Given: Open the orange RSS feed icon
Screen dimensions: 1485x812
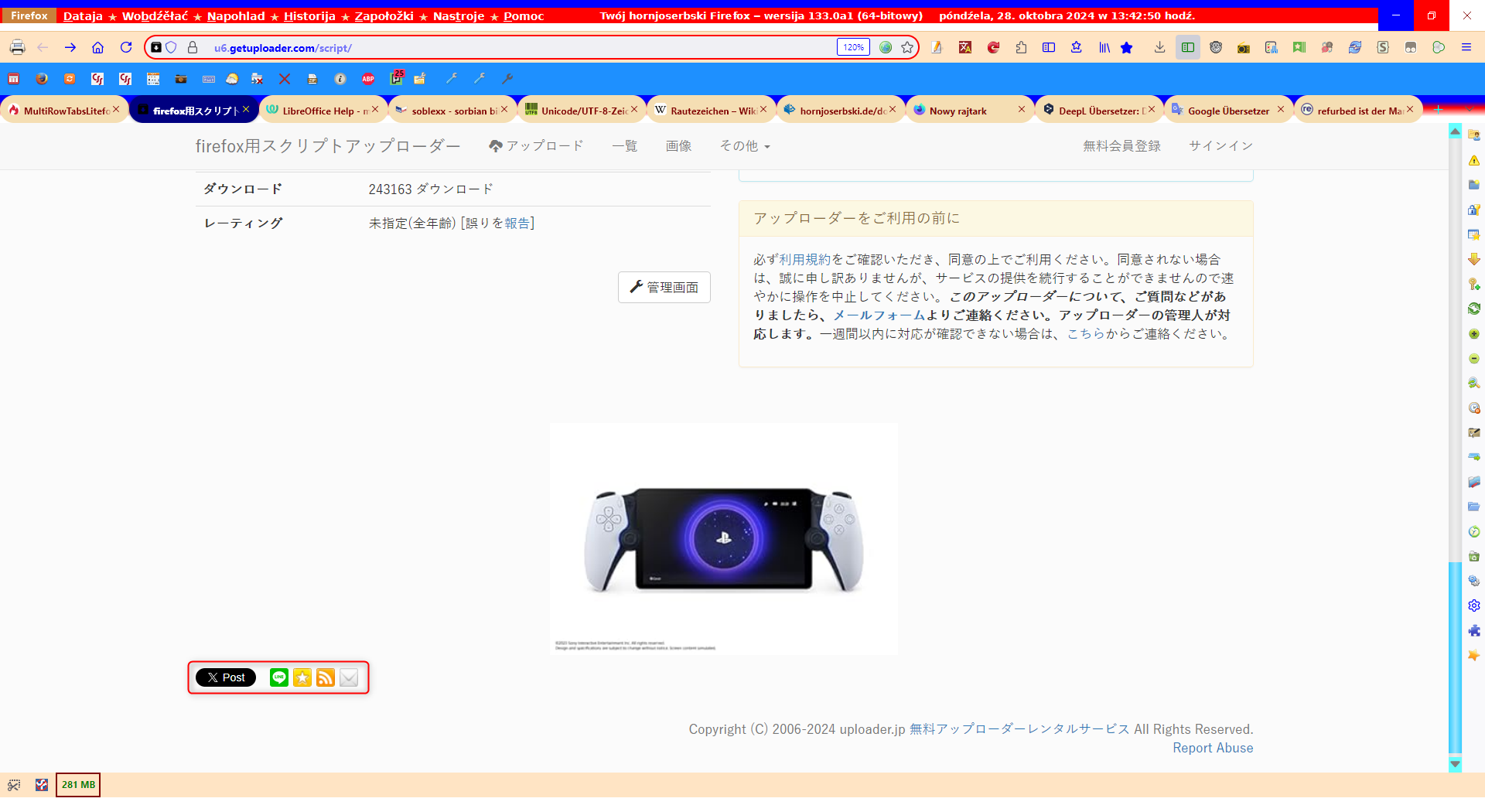Looking at the screenshot, I should pos(326,677).
